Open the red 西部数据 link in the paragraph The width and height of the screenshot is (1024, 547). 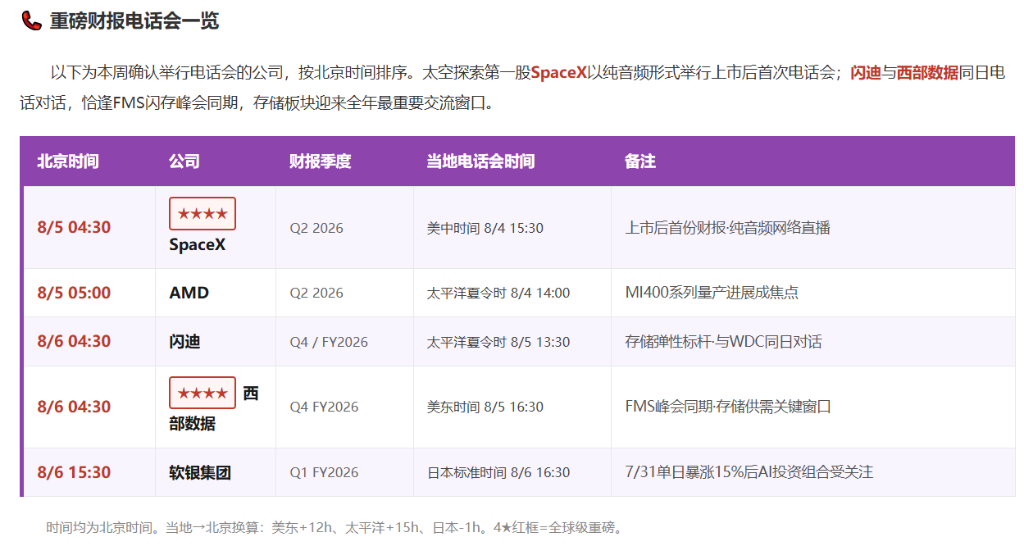927,72
